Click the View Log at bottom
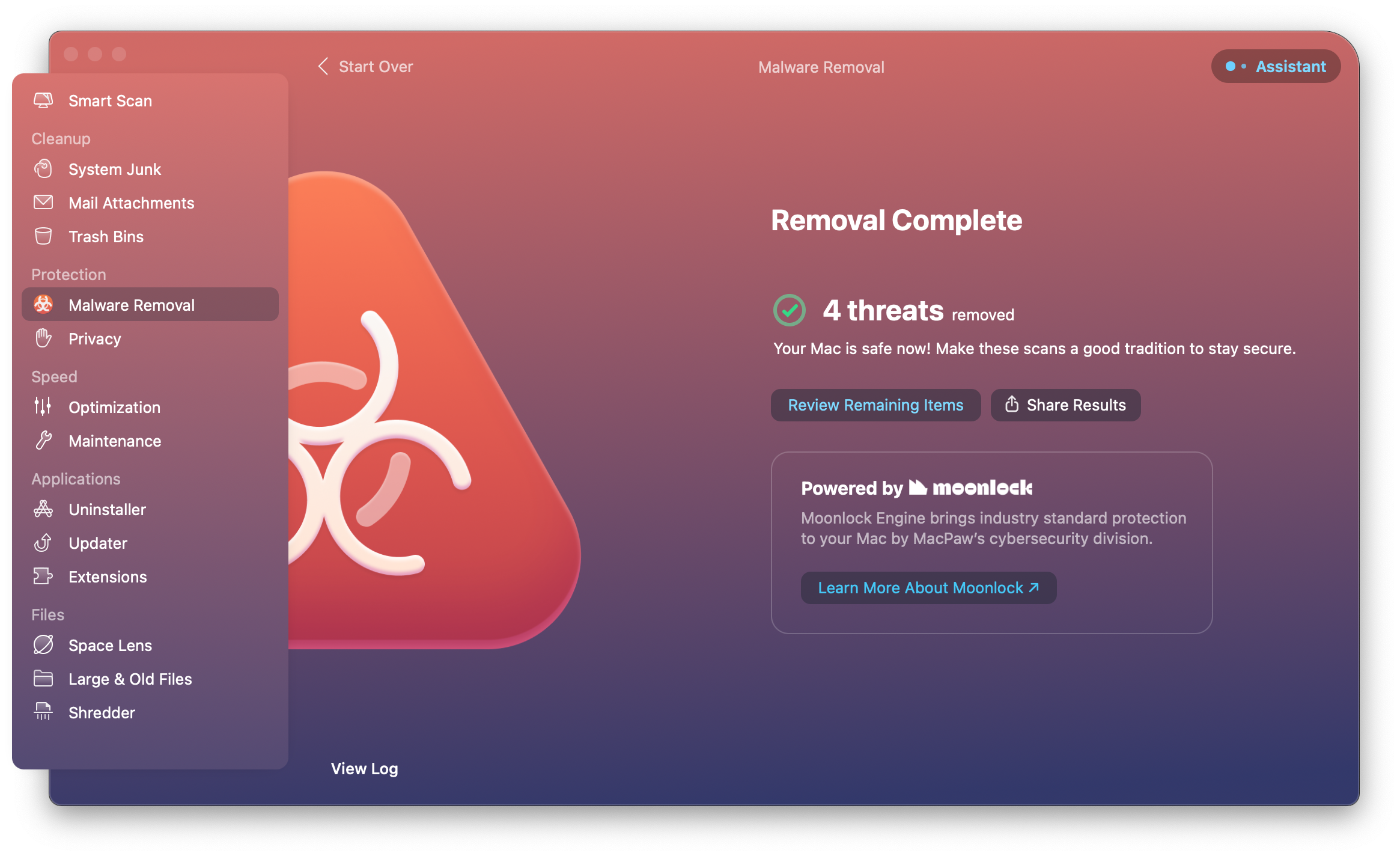Viewport: 1400px width, 856px height. (x=364, y=768)
